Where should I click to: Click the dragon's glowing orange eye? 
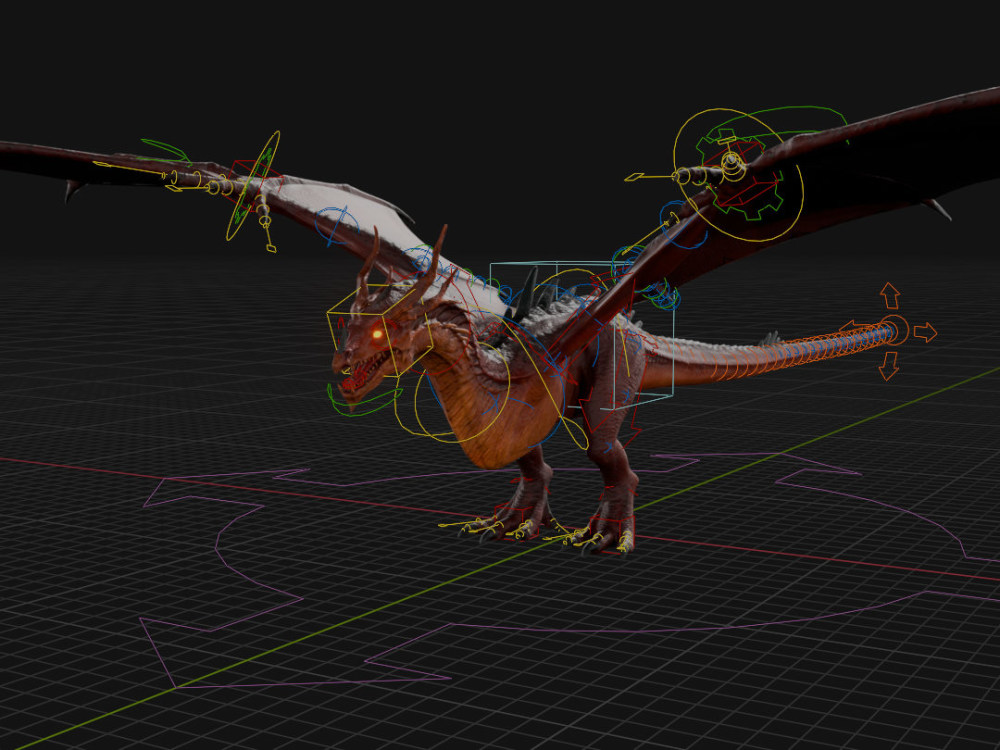pyautogui.click(x=378, y=333)
